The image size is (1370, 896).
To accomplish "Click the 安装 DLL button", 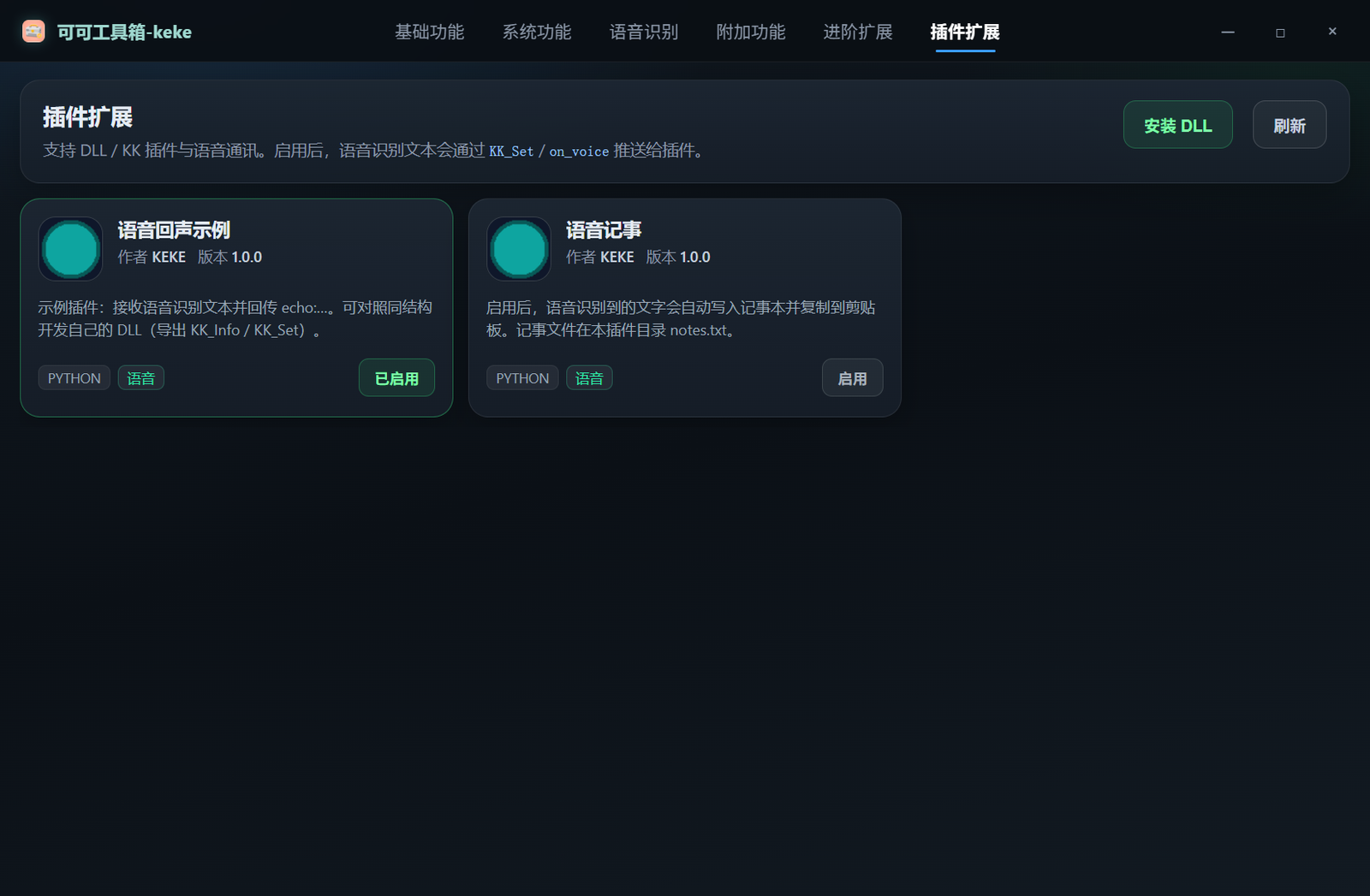I will 1178,125.
